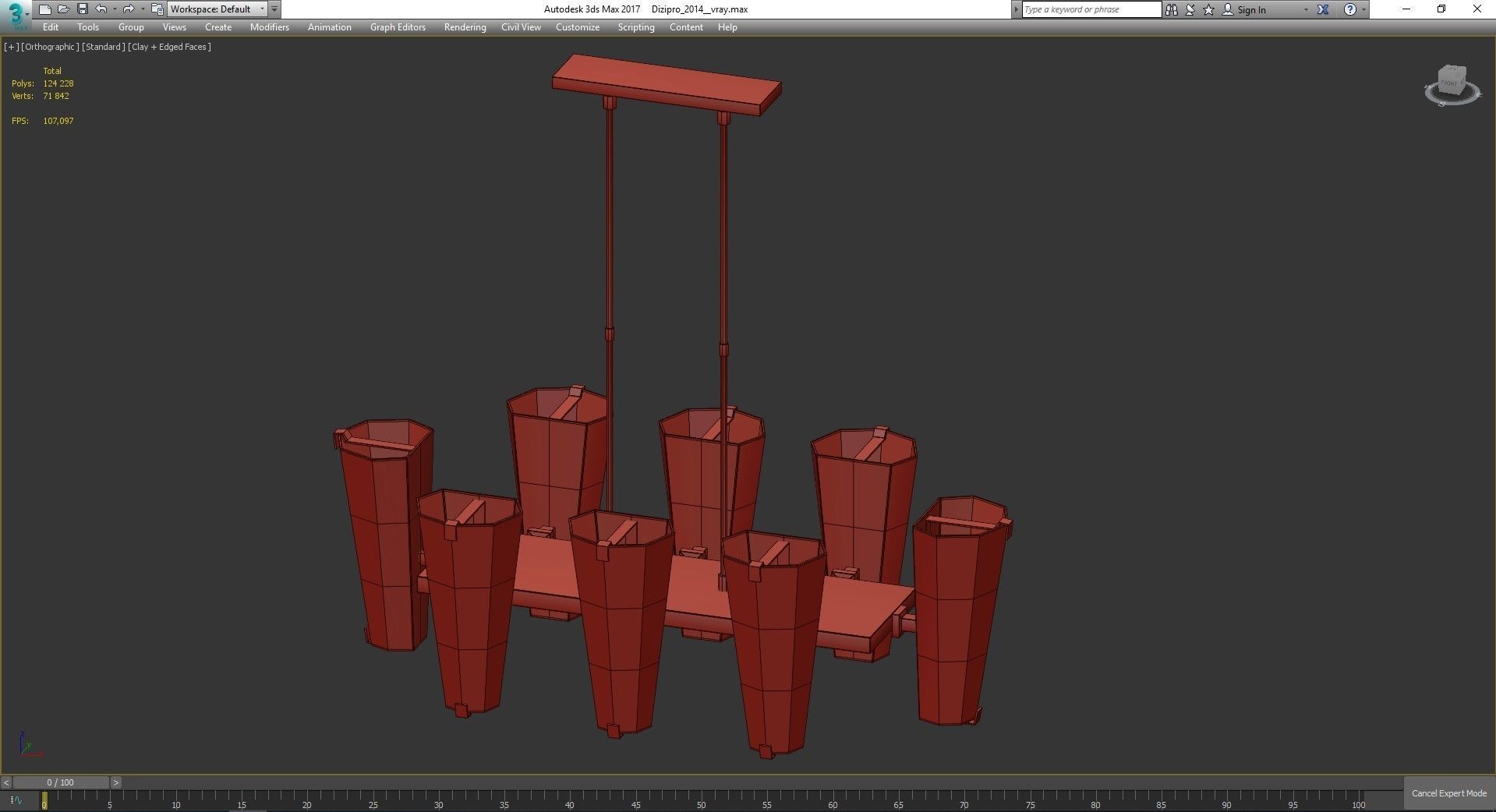Click Sign In link
The image size is (1496, 812).
[1251, 10]
